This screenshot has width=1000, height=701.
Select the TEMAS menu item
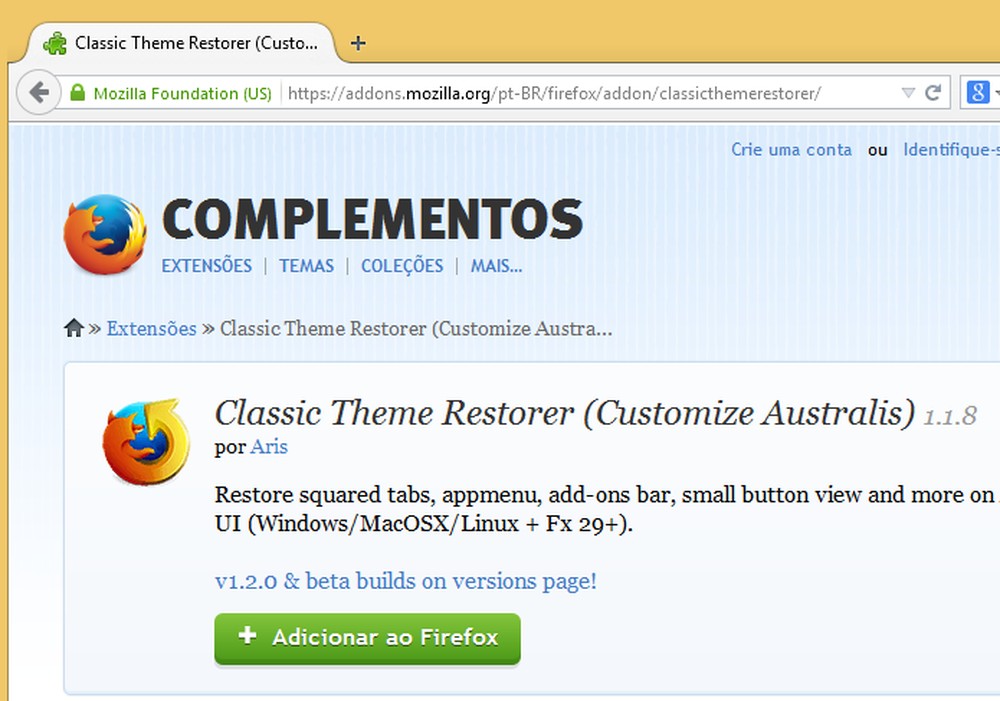(x=306, y=266)
